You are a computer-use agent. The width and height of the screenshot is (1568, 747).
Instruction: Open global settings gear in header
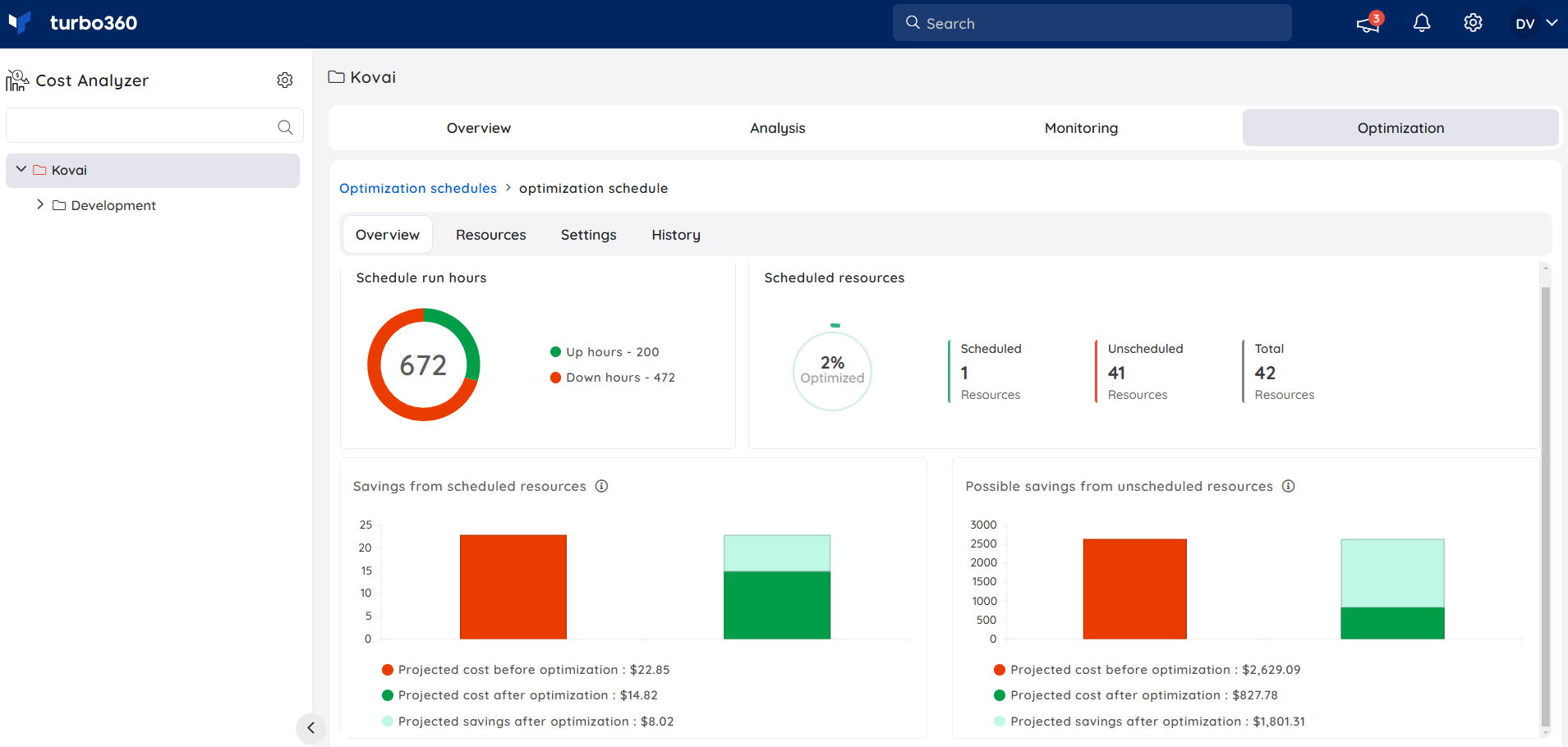click(1474, 23)
